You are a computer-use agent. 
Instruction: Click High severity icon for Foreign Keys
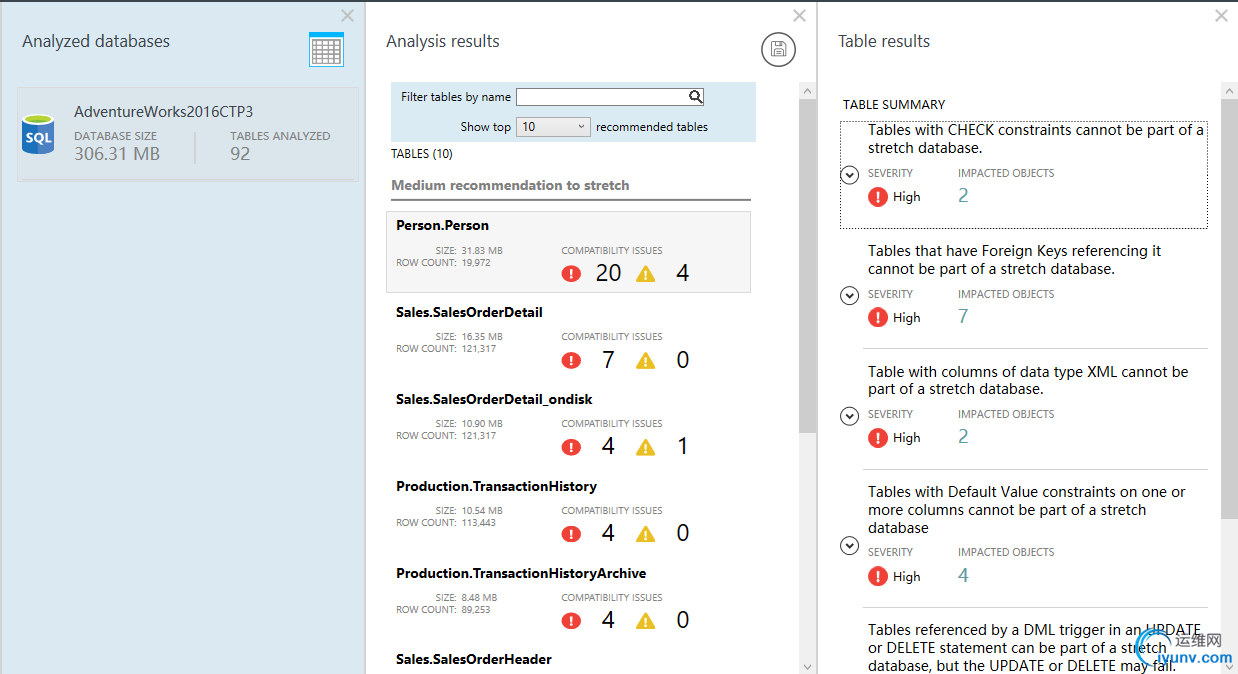[878, 318]
